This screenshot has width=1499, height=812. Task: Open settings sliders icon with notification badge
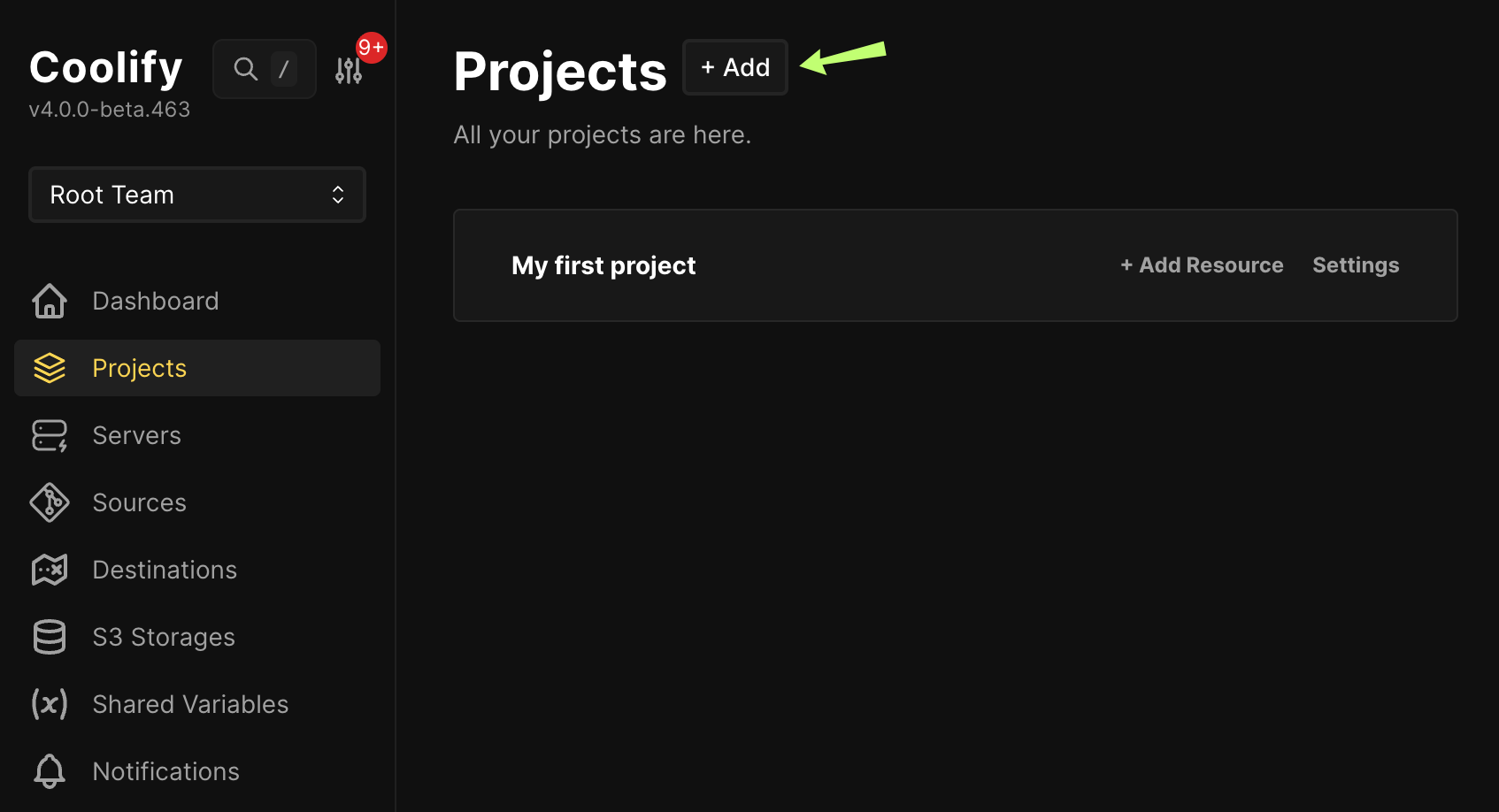[x=349, y=68]
